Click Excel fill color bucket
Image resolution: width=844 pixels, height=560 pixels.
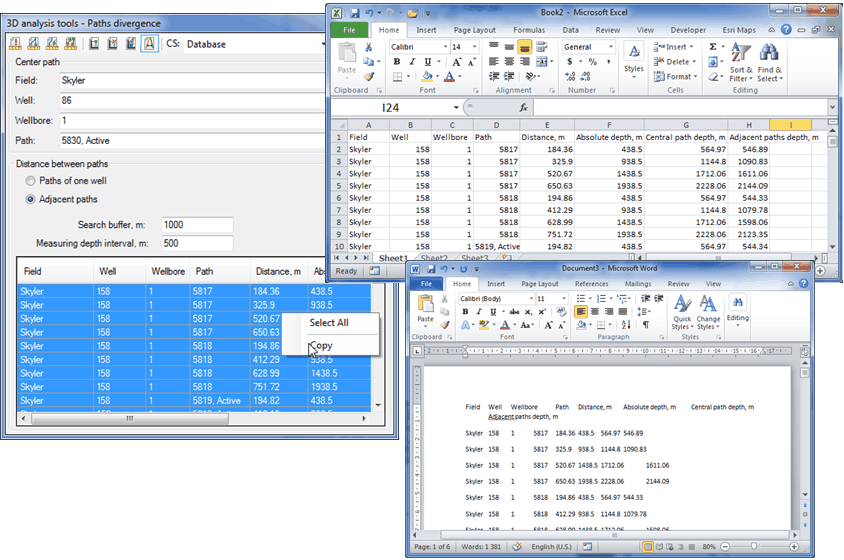[427, 76]
